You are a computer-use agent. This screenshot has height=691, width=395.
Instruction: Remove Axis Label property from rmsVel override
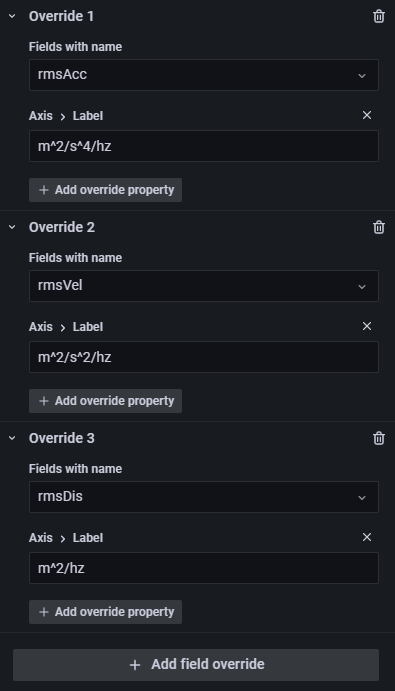point(367,327)
